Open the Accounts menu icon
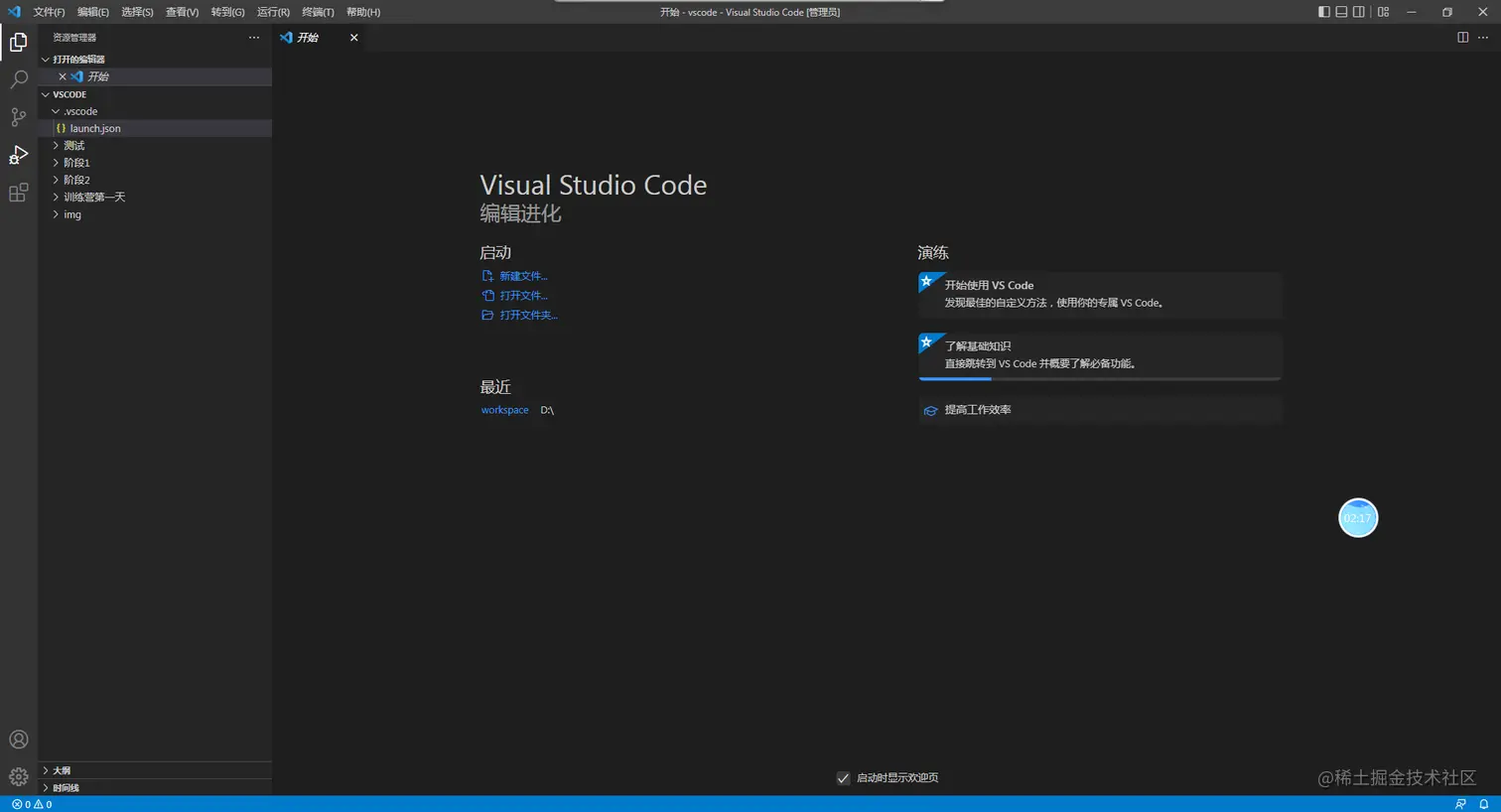This screenshot has height=812, width=1501. tap(18, 740)
